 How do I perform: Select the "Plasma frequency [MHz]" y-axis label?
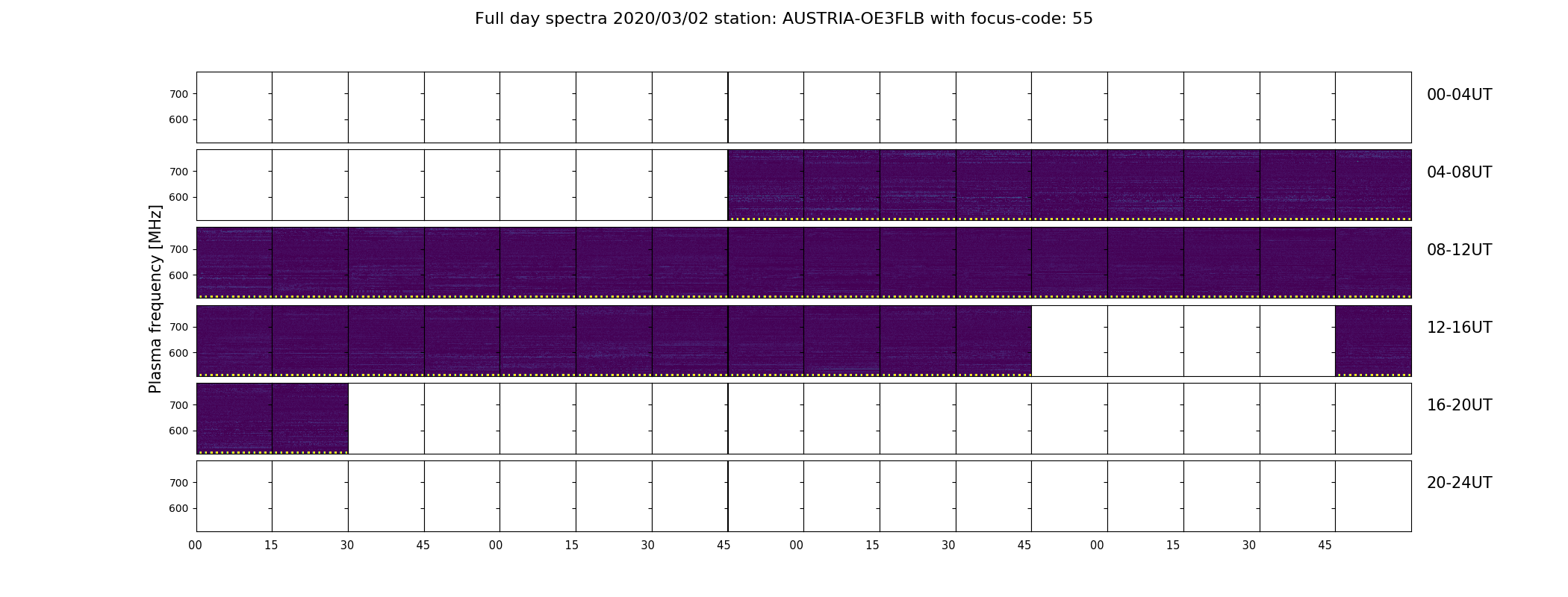[155, 299]
